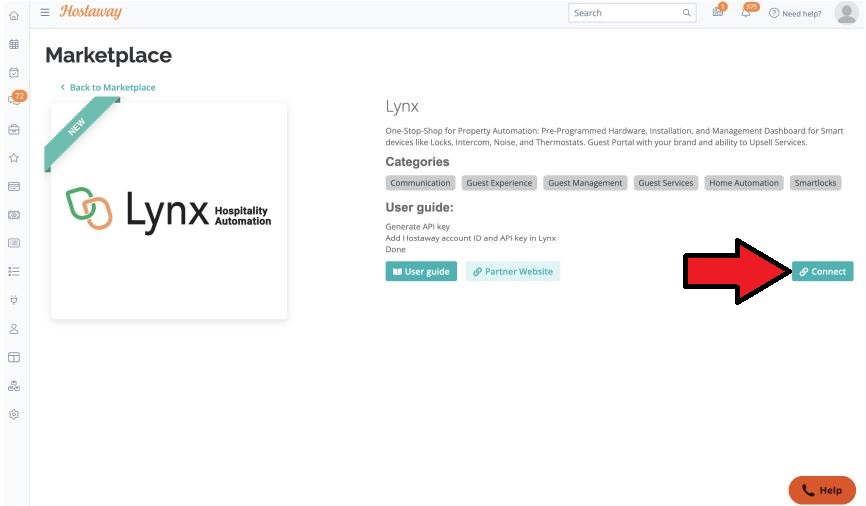Select the Guest Management category tag

(585, 183)
